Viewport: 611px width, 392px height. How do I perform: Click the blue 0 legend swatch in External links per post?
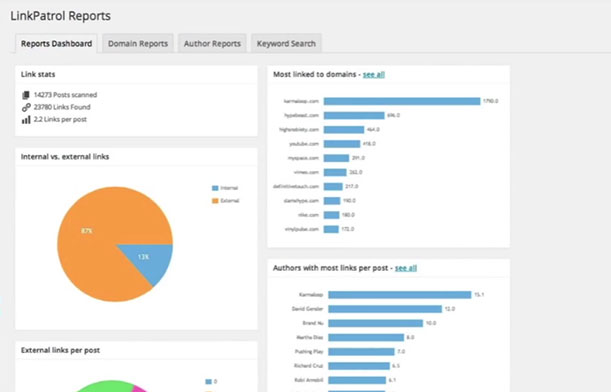208,381
